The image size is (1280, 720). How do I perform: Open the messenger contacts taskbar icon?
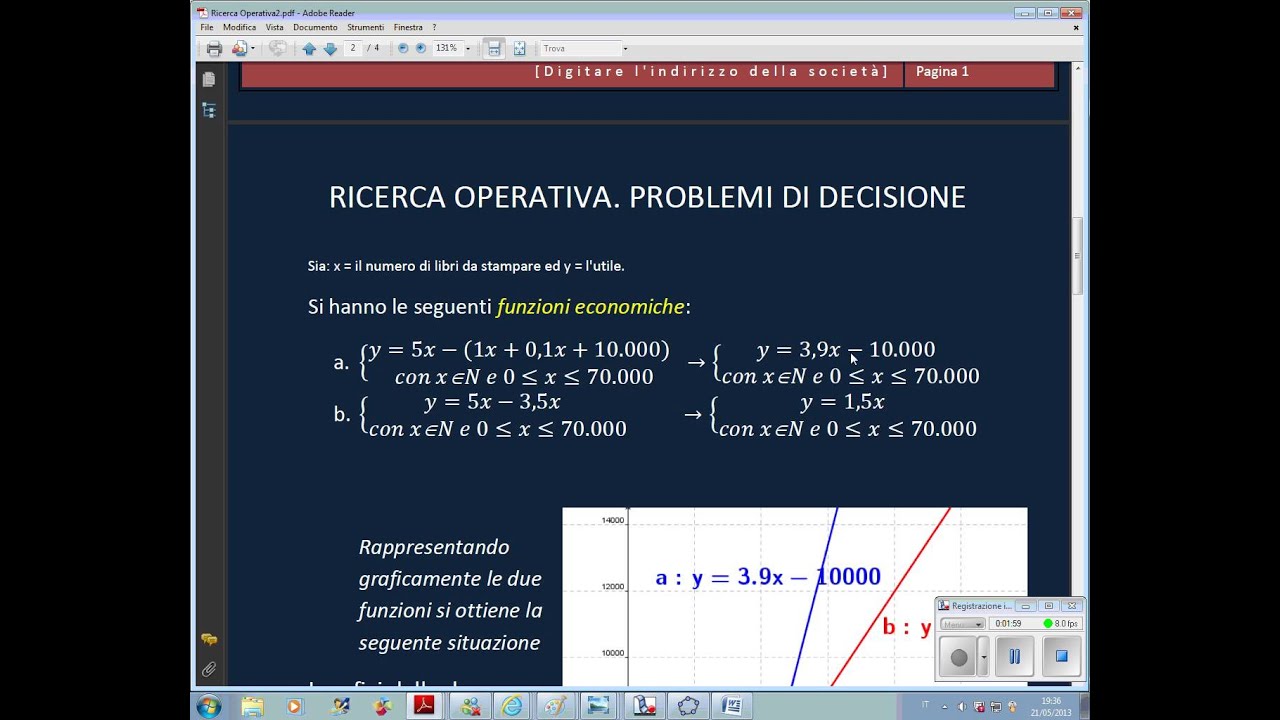click(469, 706)
